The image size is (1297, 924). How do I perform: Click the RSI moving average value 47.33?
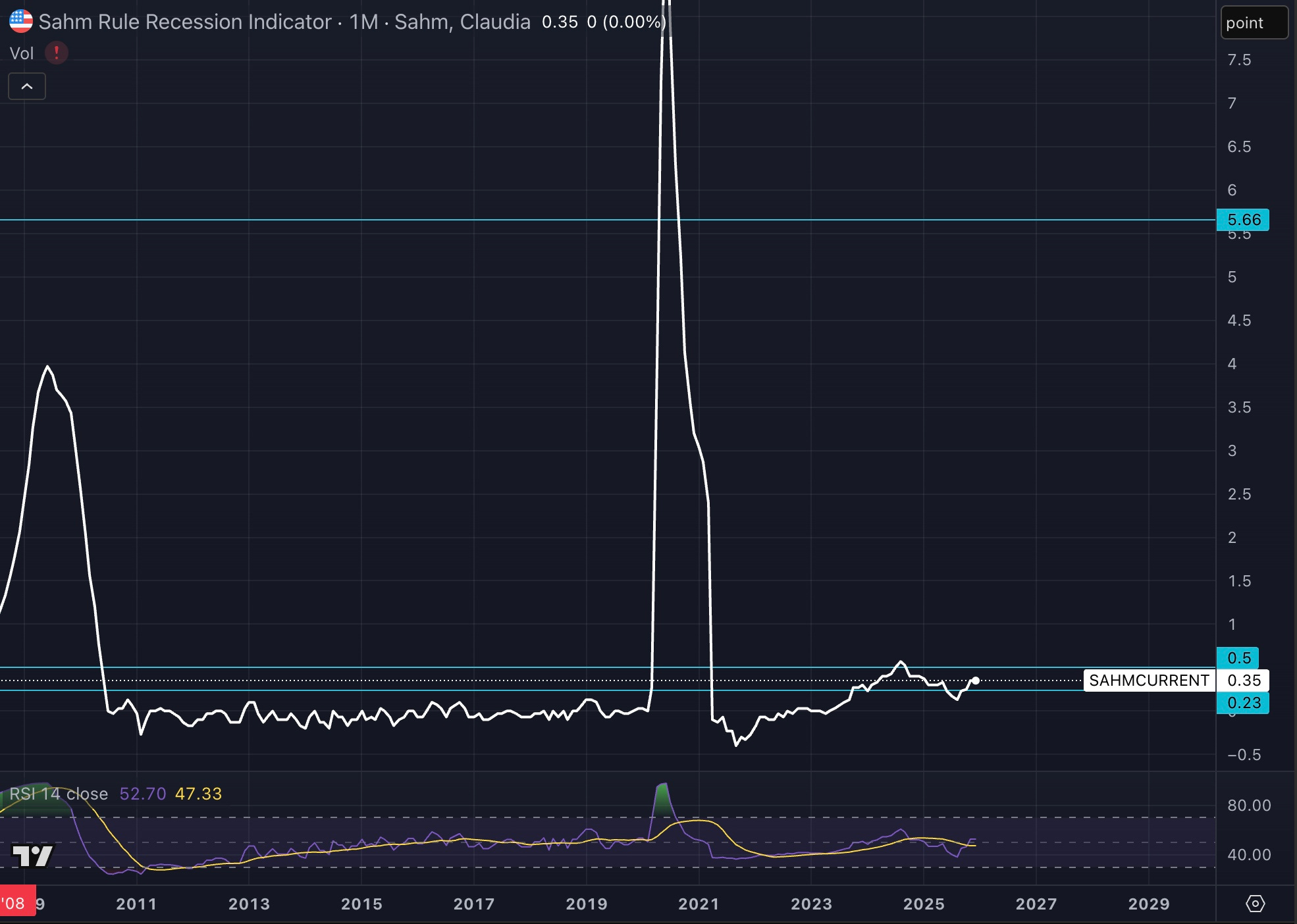pyautogui.click(x=198, y=794)
